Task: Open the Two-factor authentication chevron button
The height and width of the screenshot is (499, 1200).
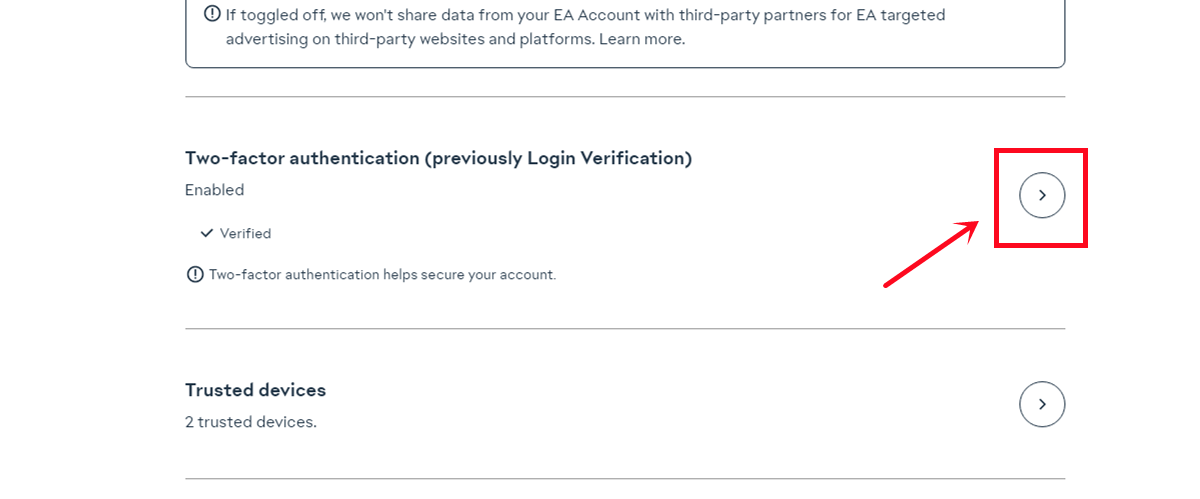Action: 1042,195
